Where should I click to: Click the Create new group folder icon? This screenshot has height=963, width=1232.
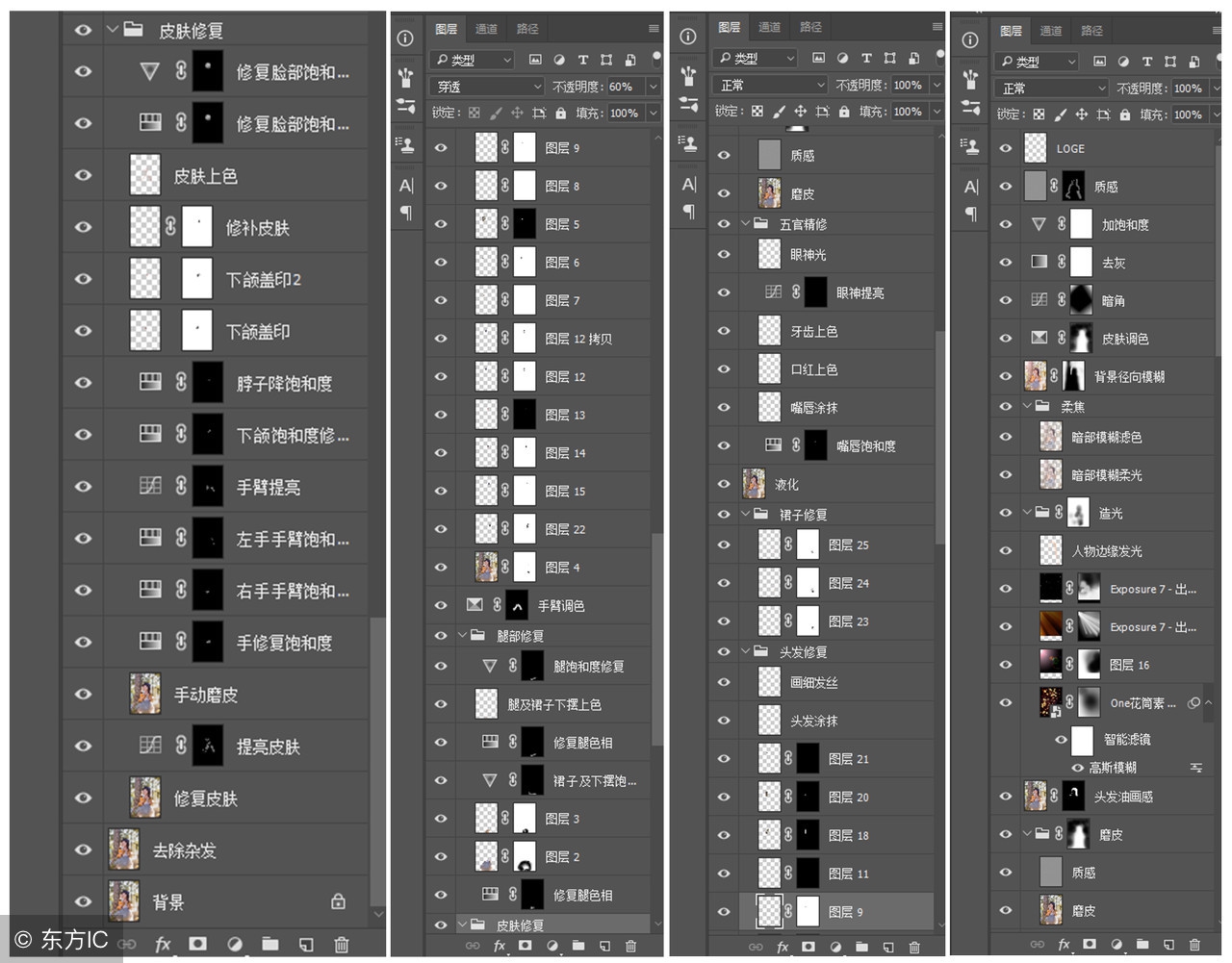point(270,945)
